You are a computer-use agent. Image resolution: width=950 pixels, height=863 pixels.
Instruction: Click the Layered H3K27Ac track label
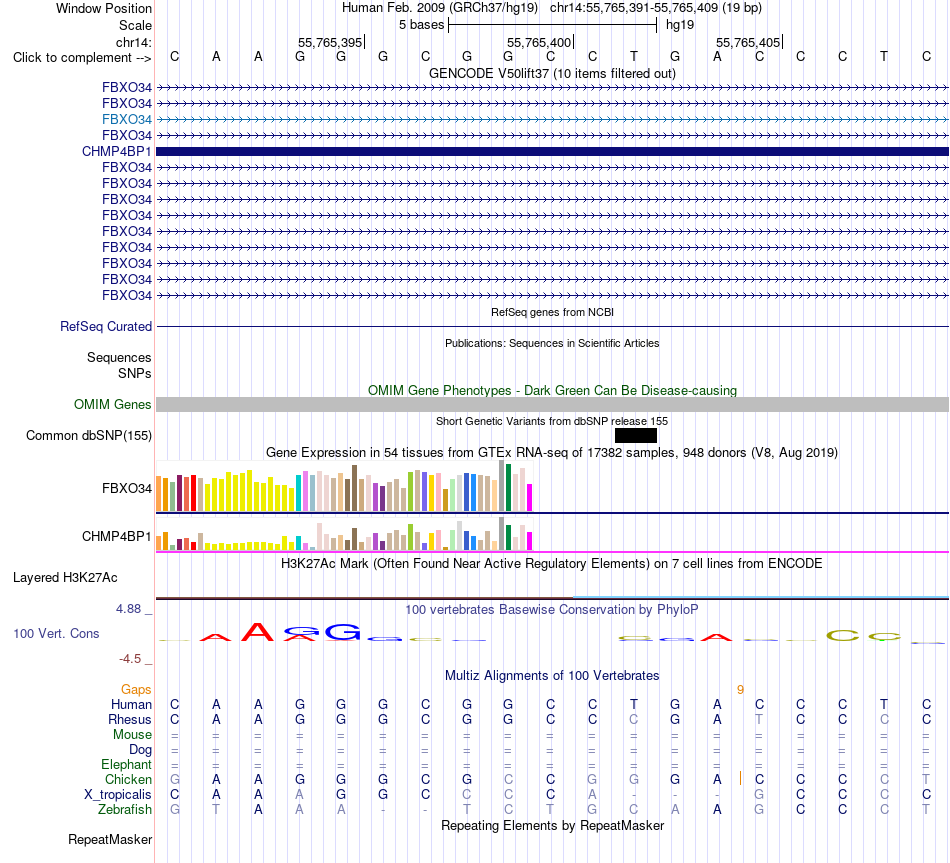(65, 578)
